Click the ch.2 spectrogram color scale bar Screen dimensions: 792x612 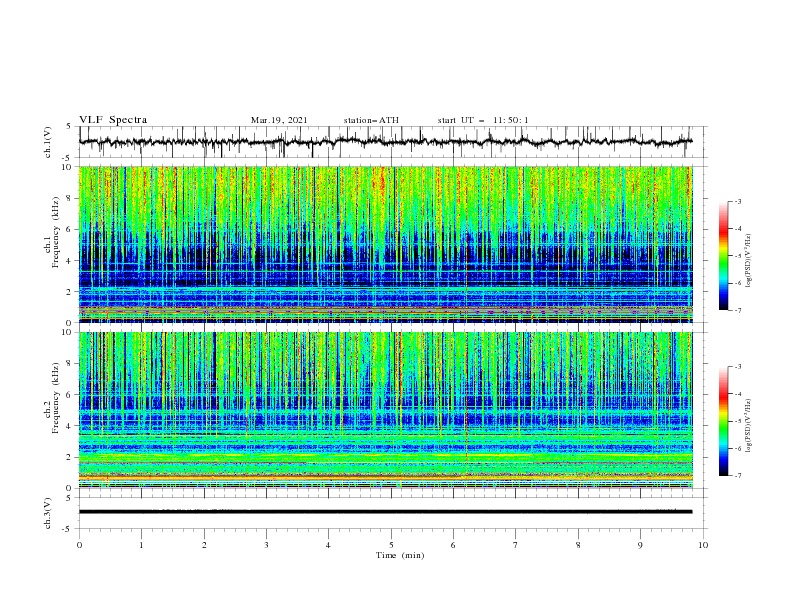click(x=724, y=421)
